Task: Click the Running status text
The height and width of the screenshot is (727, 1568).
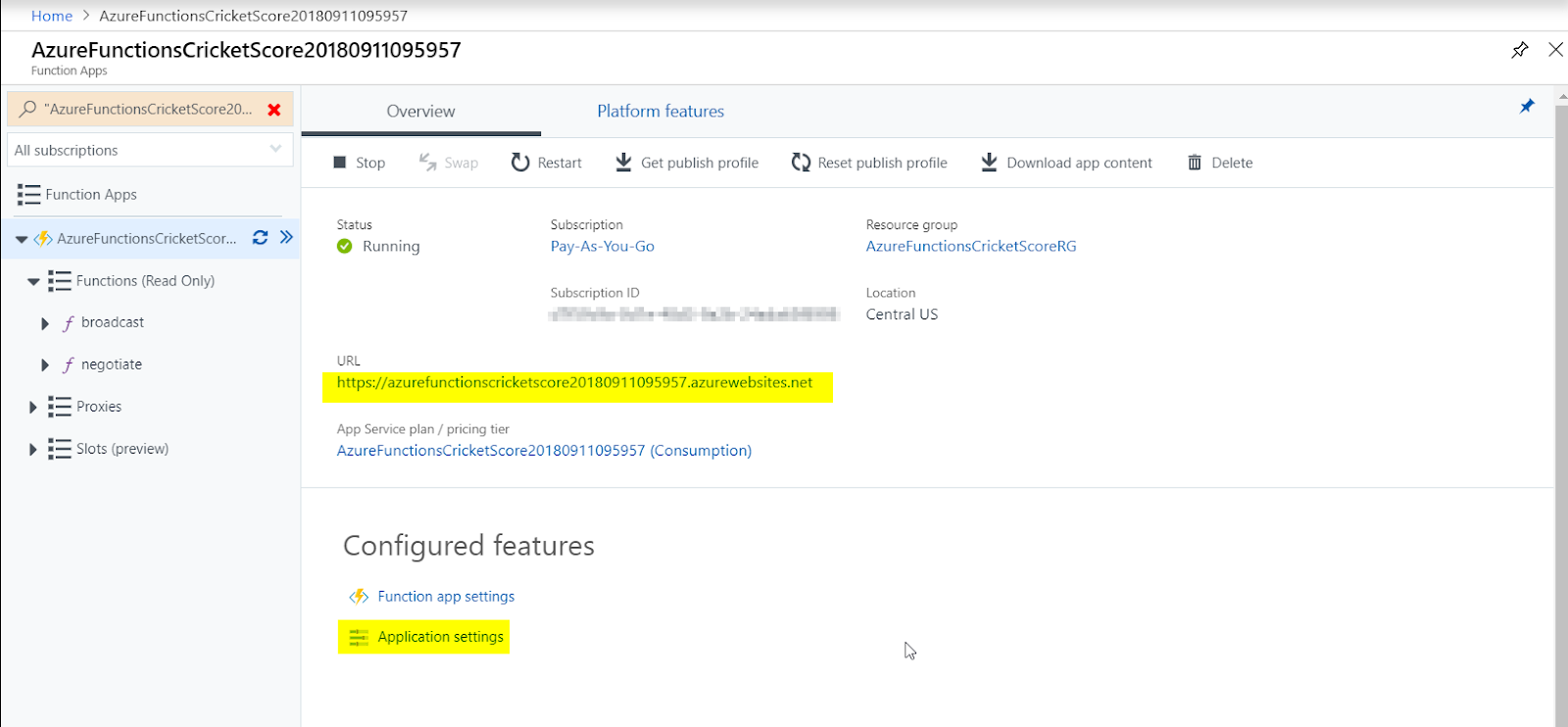Action: coord(391,246)
